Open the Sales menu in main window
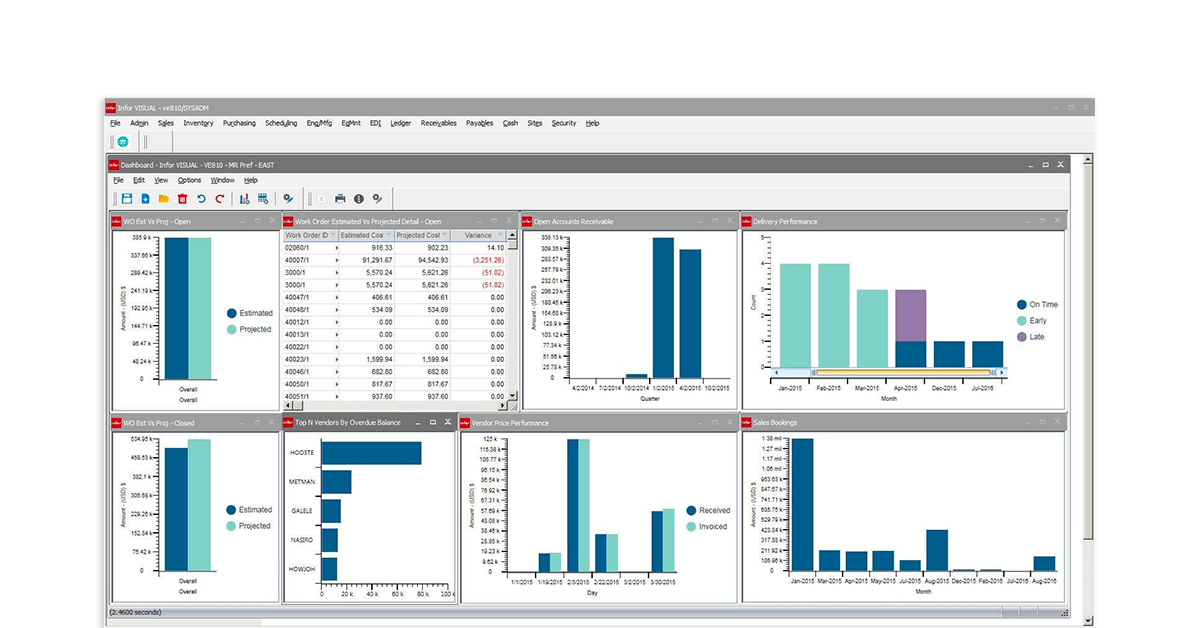The height and width of the screenshot is (628, 1200). (x=166, y=123)
